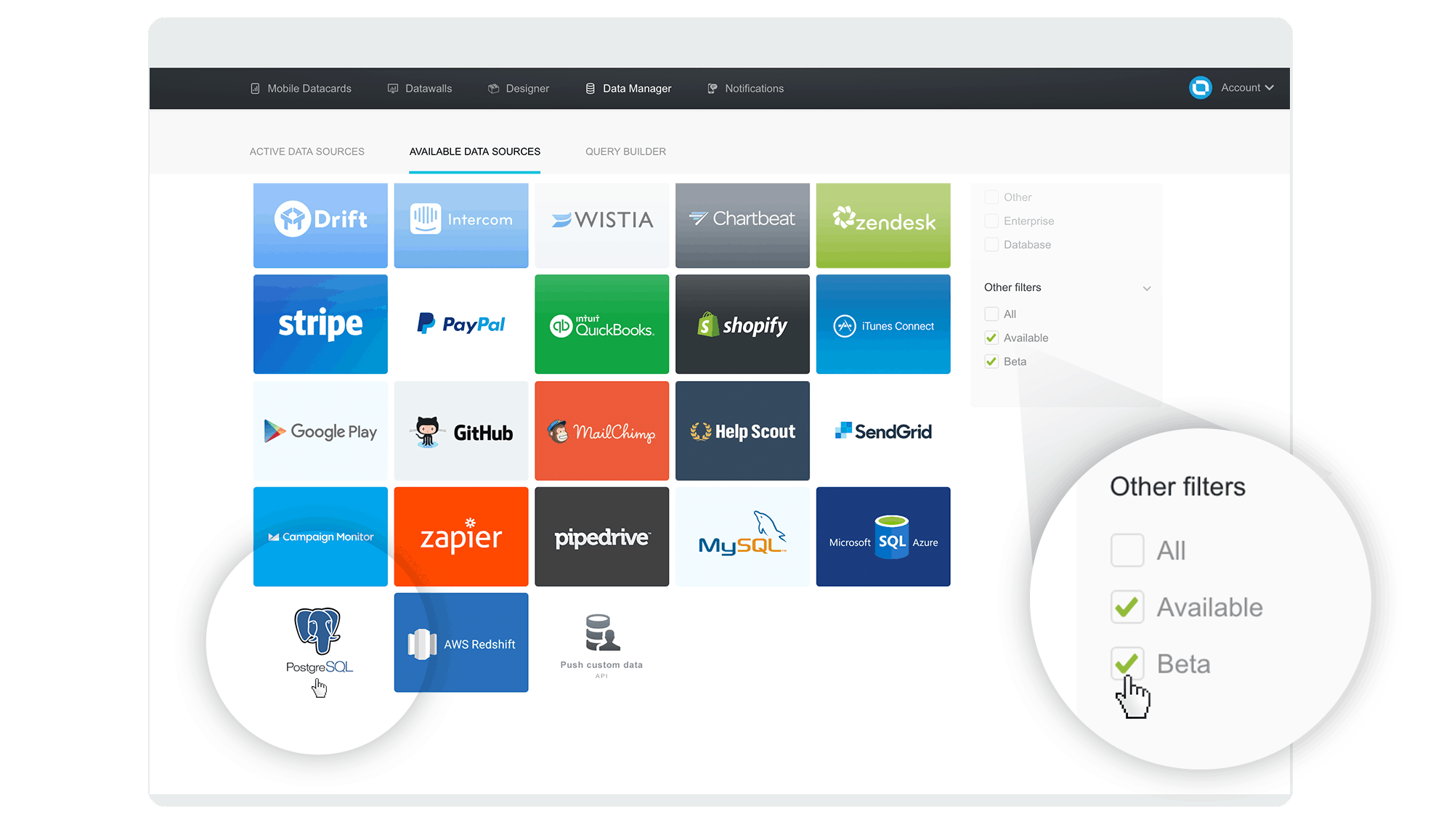Select the GitHub data source tile

(x=461, y=431)
